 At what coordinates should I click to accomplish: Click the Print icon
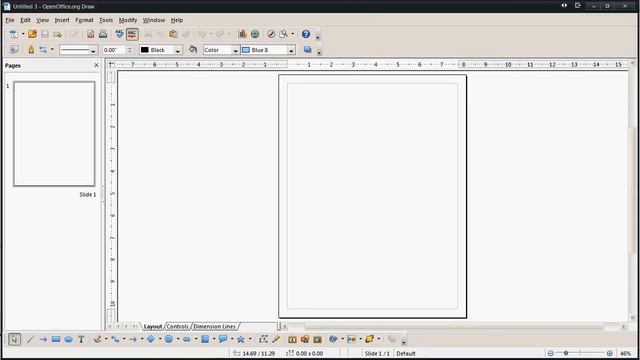103,34
